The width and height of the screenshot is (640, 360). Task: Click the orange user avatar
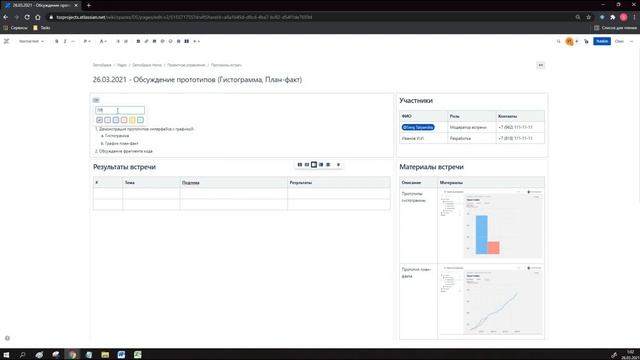tap(569, 41)
